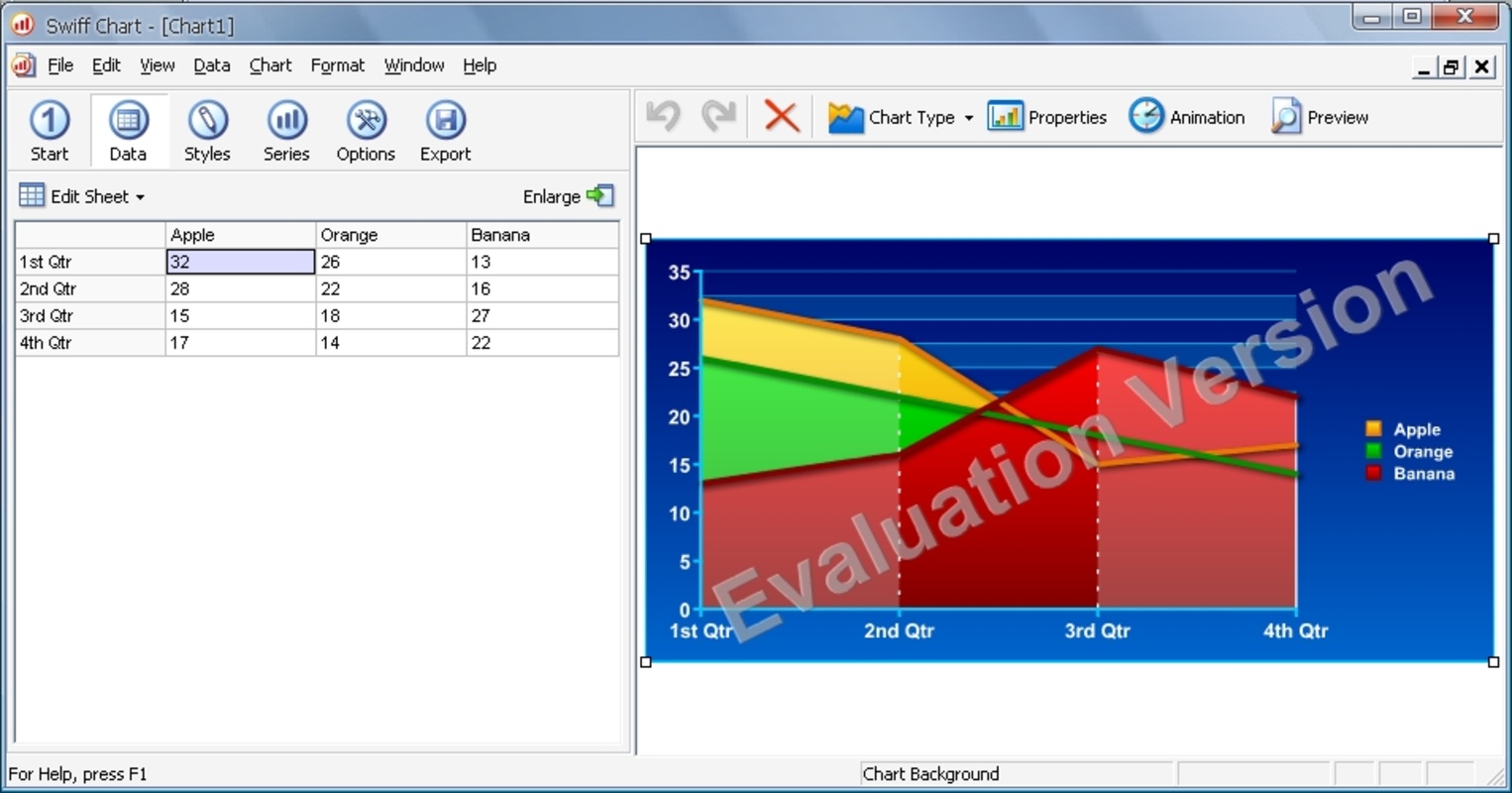Open the Data menu
This screenshot has height=793, width=1512.
(211, 65)
